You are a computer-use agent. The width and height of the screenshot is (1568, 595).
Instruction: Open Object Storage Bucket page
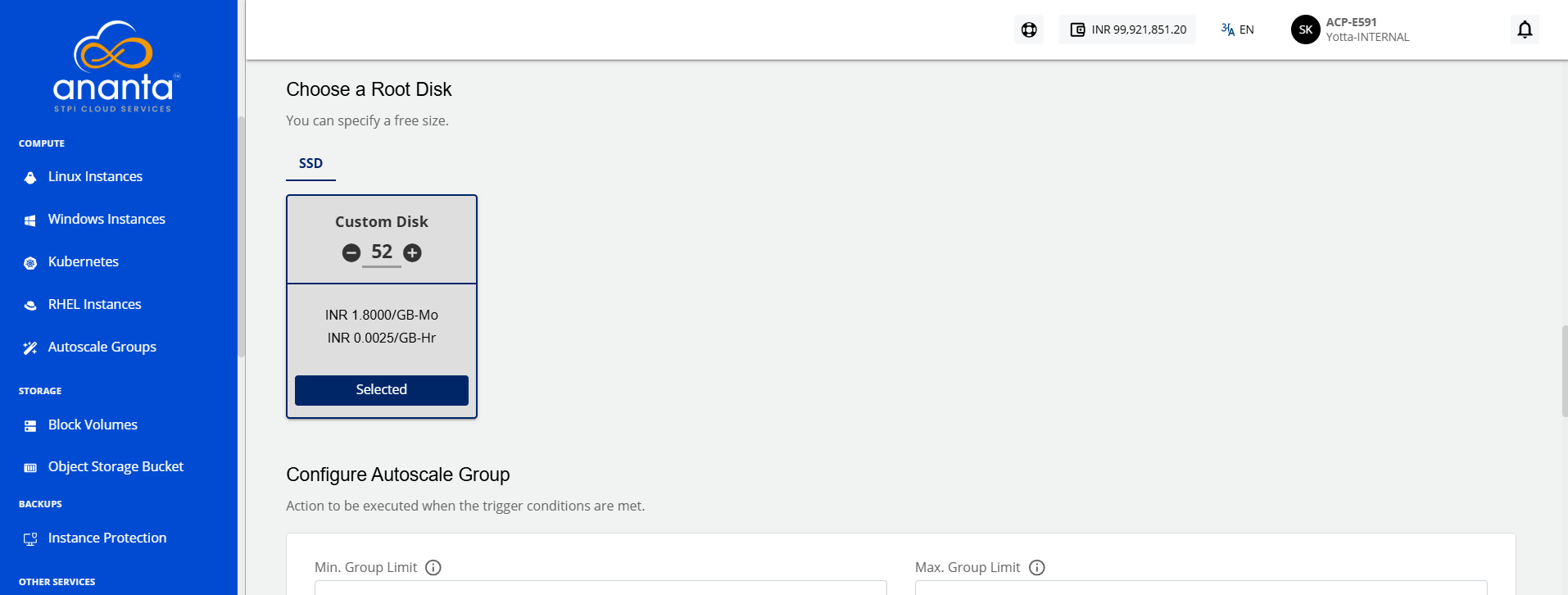pyautogui.click(x=116, y=466)
